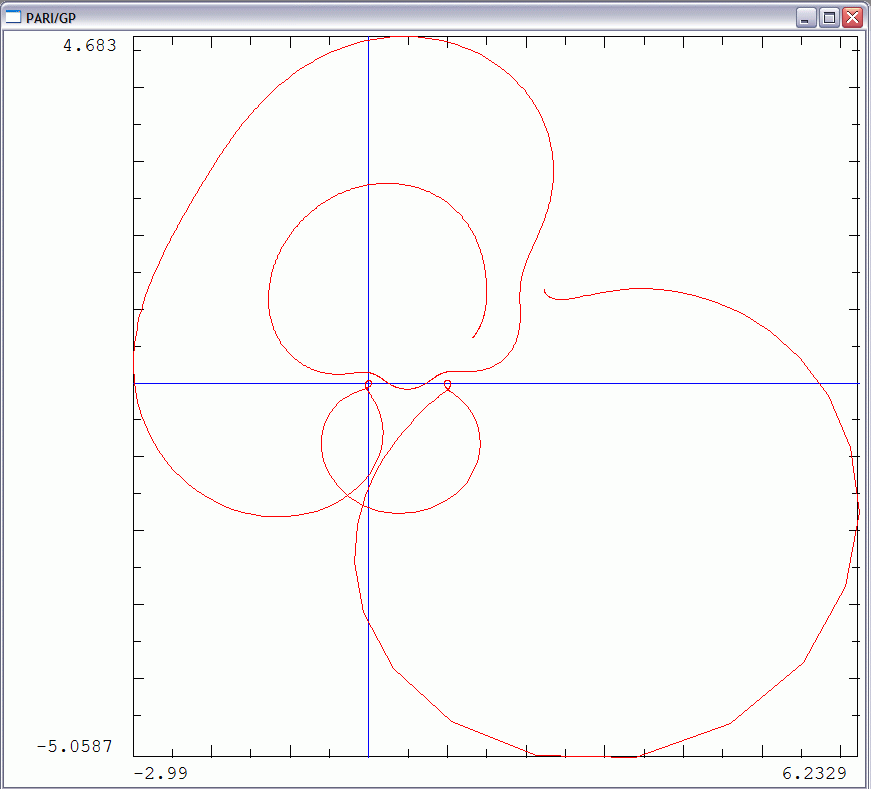Click the 6.2329 x-axis maximum label
This screenshot has height=789, width=871.
click(x=815, y=773)
